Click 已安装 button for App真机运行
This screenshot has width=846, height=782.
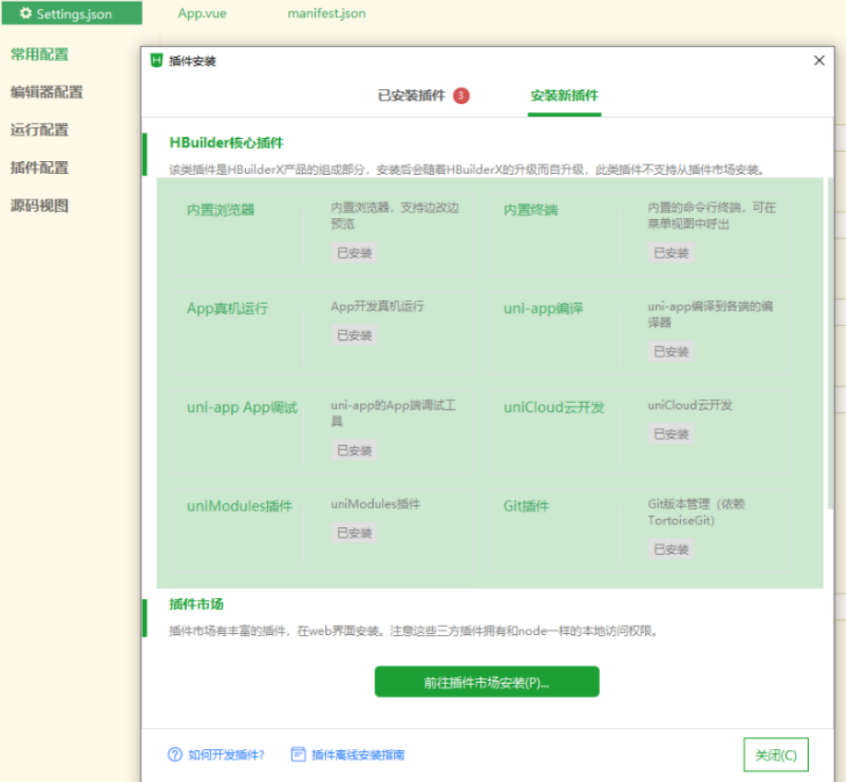pos(354,335)
